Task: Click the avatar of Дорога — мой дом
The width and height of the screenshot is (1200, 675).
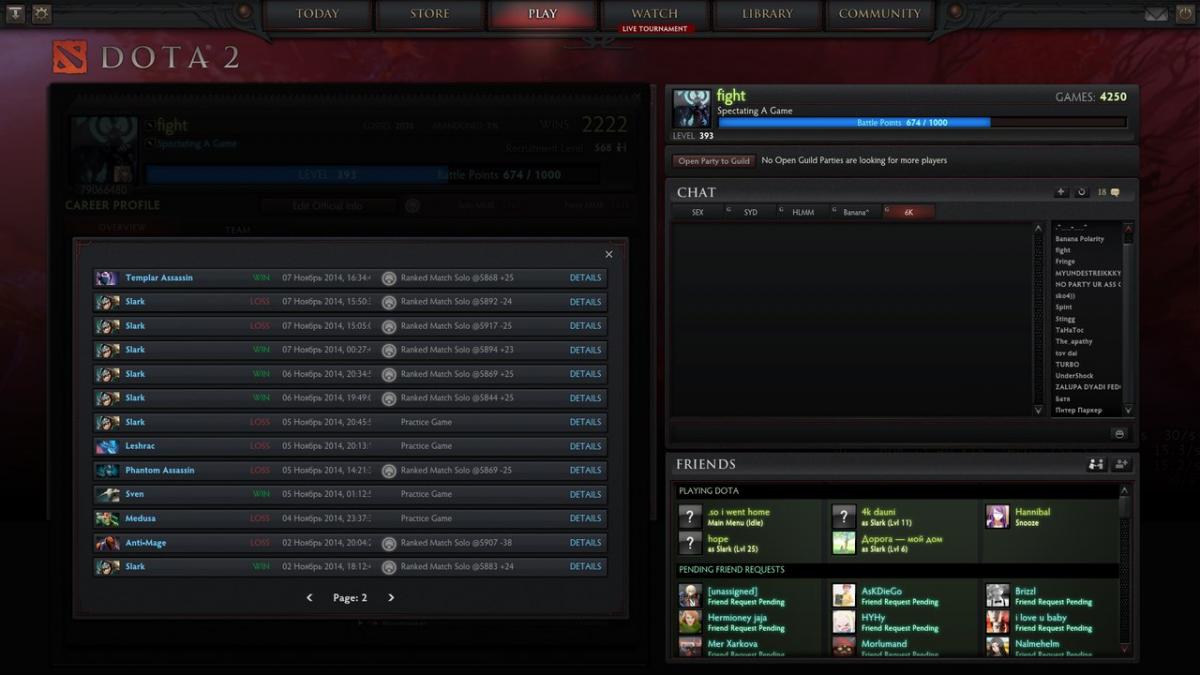Action: click(x=844, y=543)
